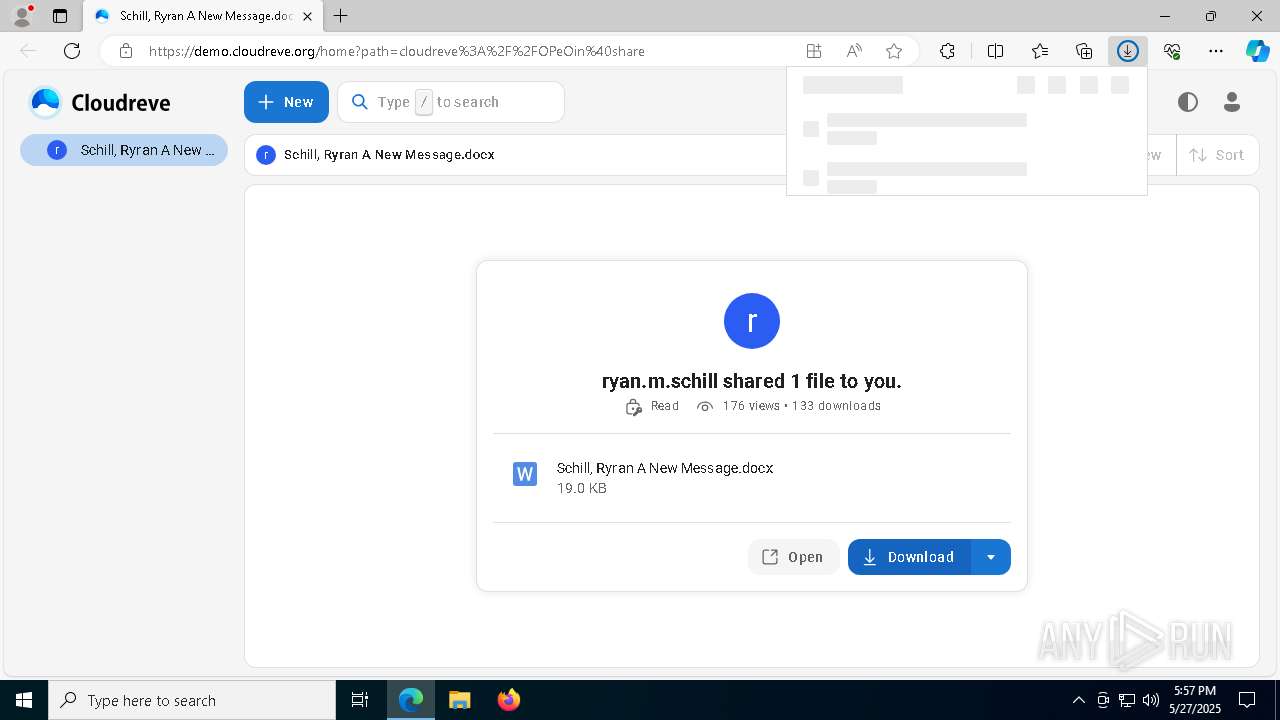Click taskbar Type here to search box

pos(192,700)
